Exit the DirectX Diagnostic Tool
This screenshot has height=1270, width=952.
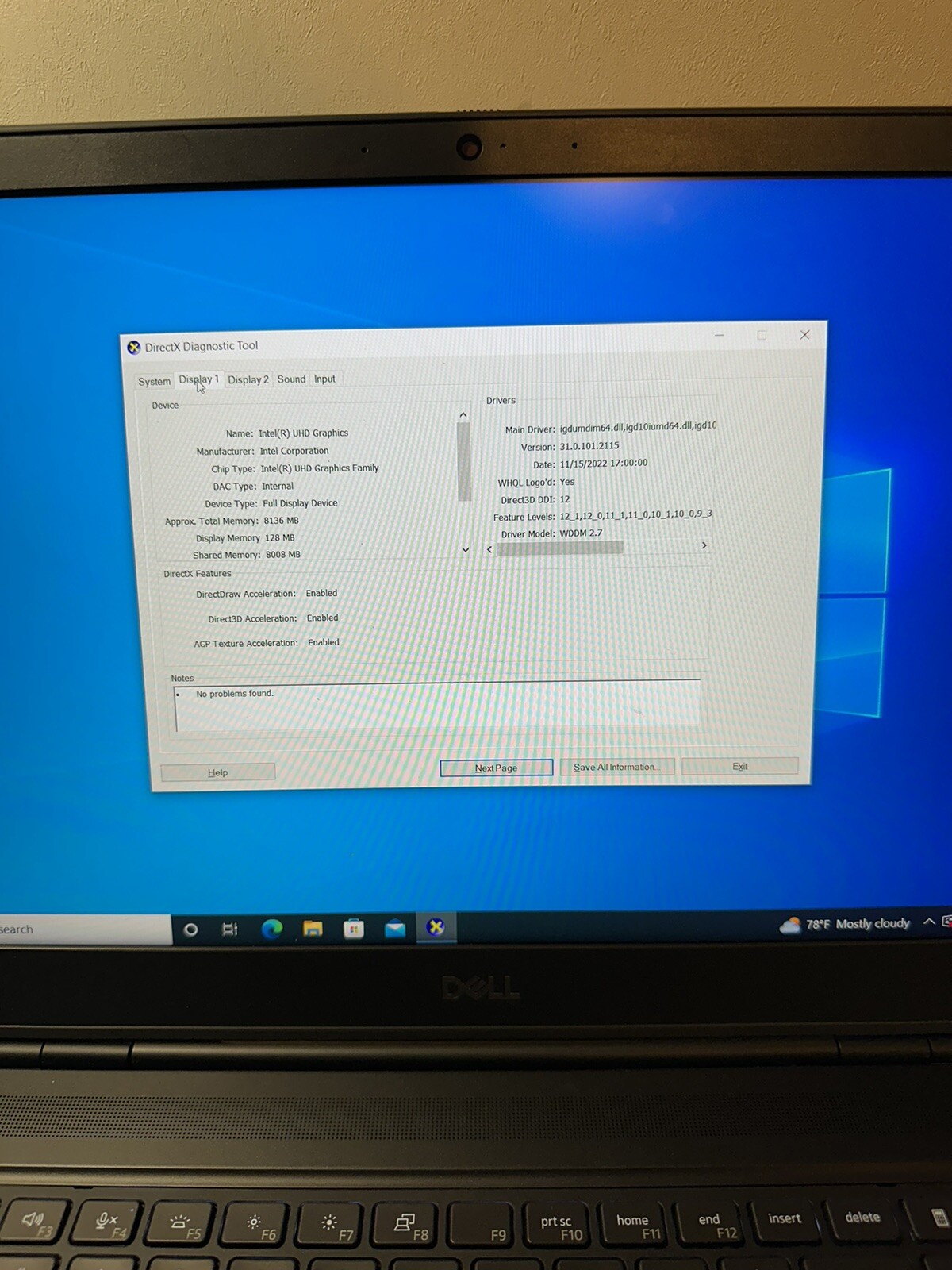click(x=739, y=766)
